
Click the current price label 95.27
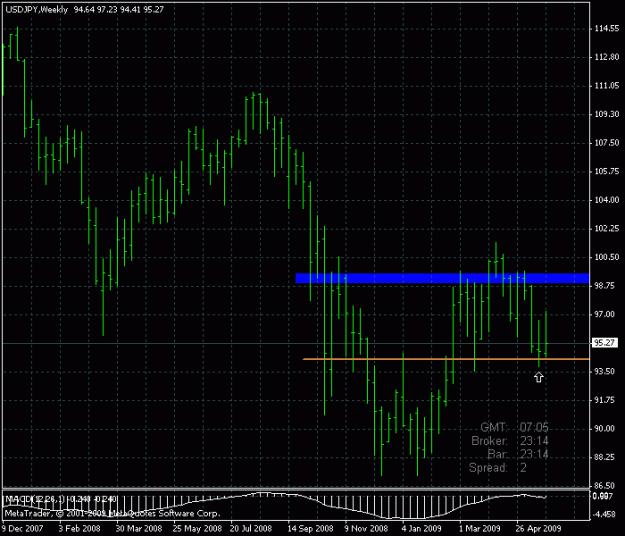point(605,343)
